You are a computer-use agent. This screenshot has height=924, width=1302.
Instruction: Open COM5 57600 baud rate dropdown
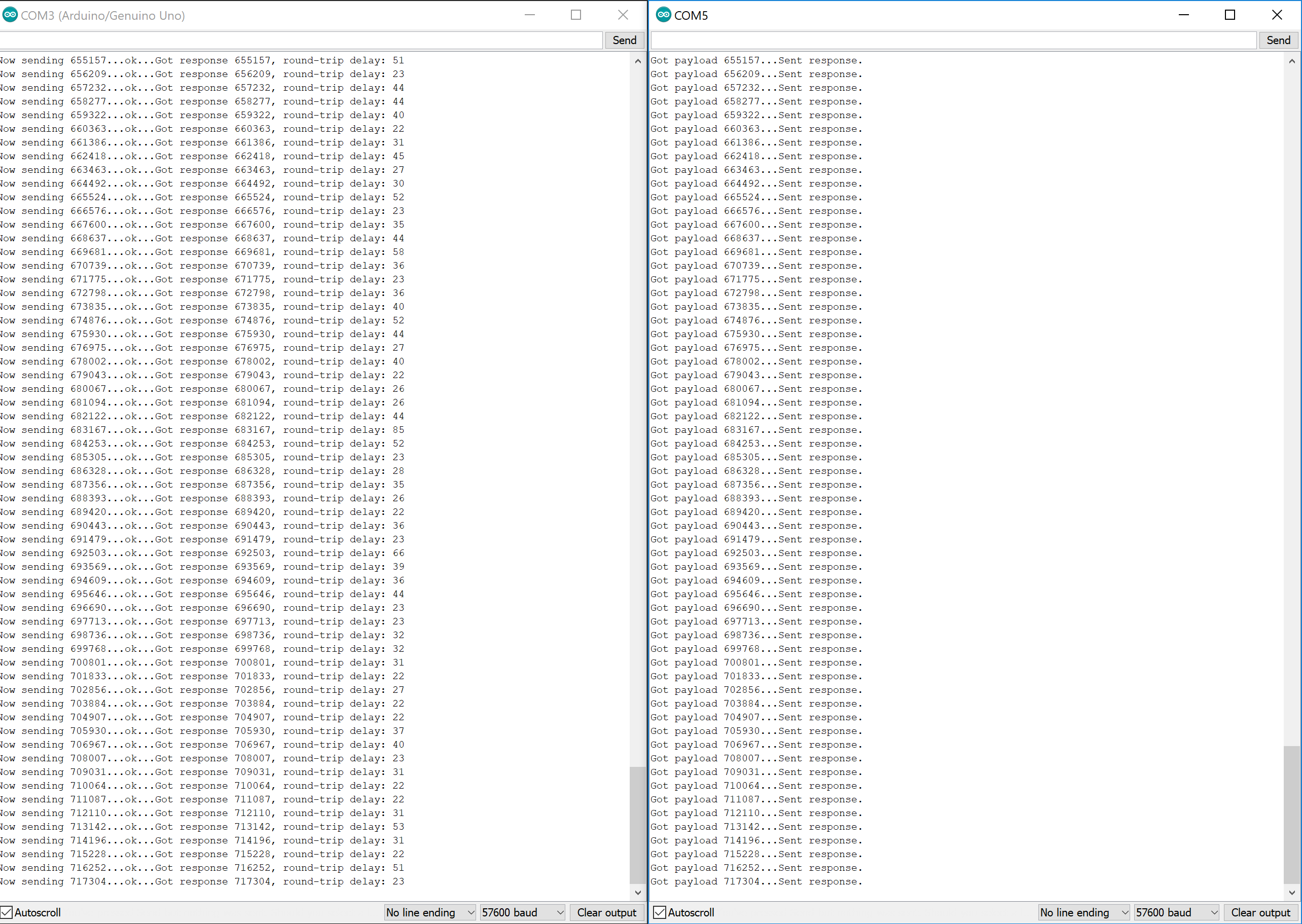[x=1176, y=912]
